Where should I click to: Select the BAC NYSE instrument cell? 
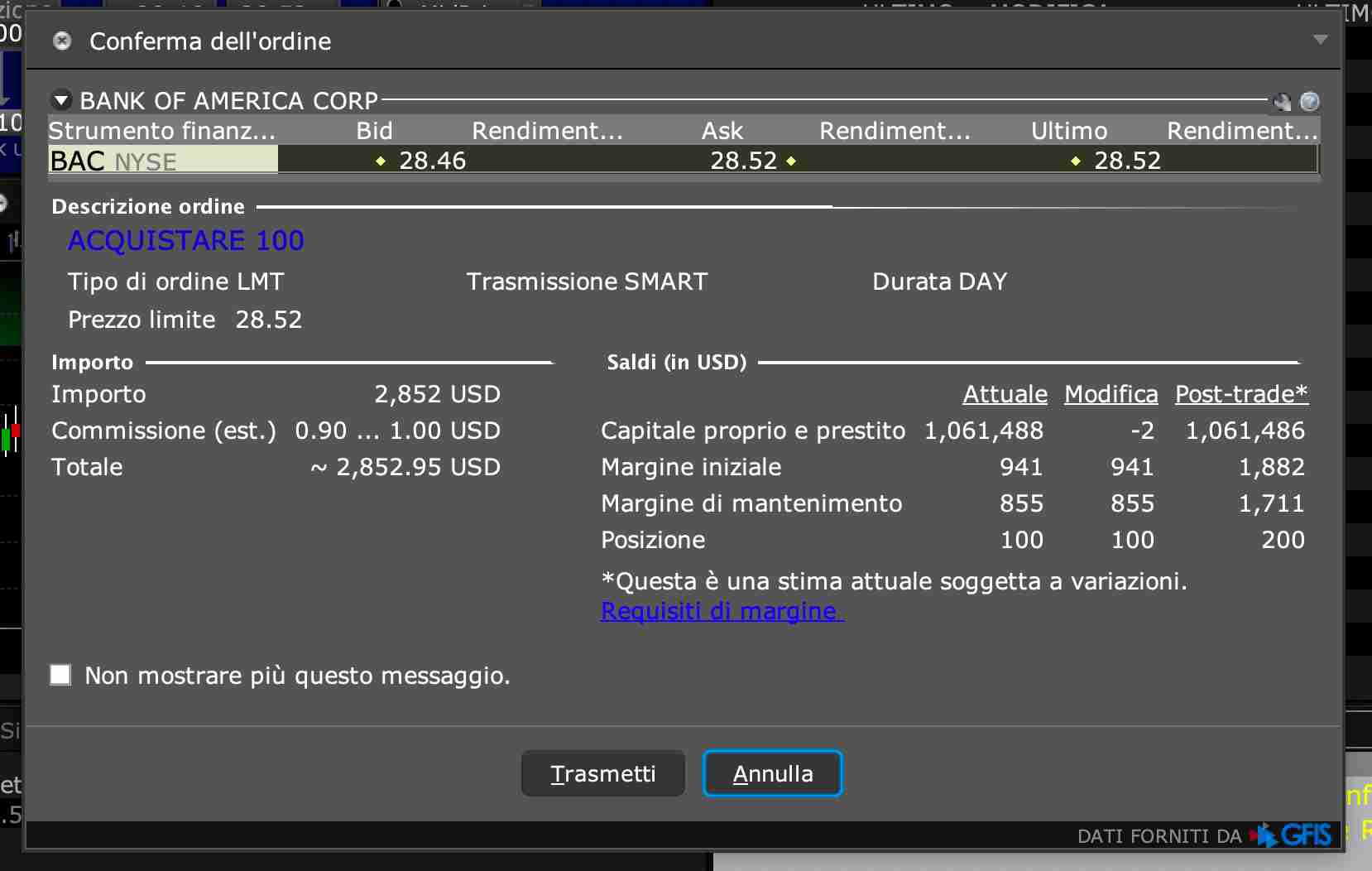(163, 161)
